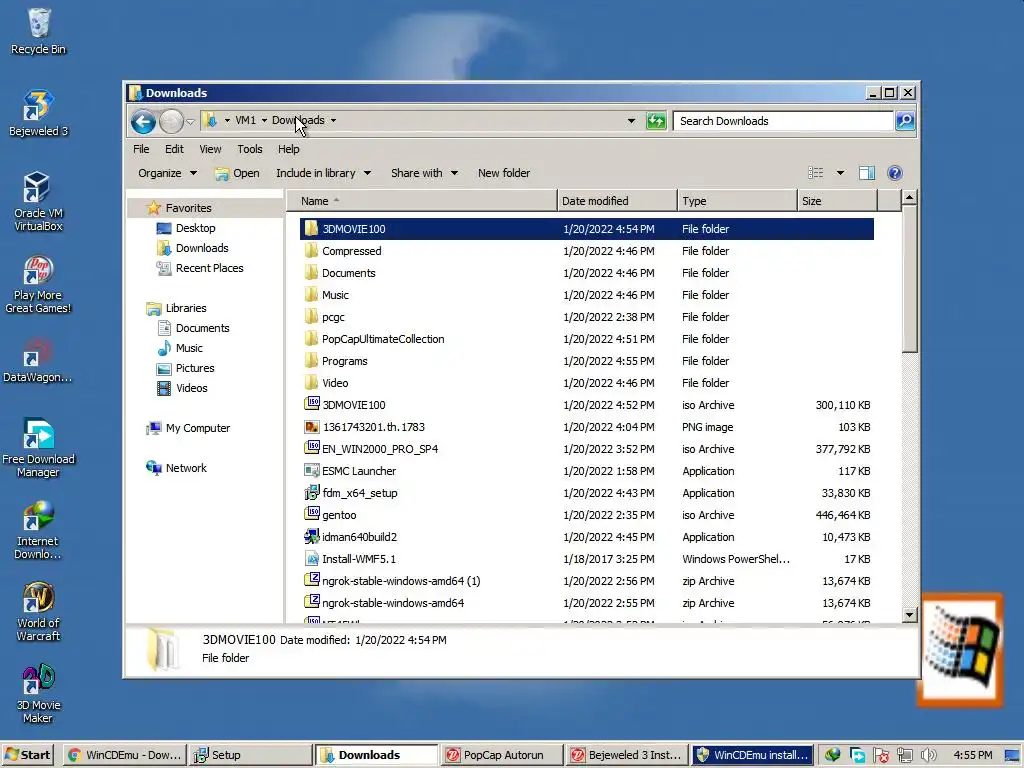Toggle the preview pane icon
The height and width of the screenshot is (768, 1024).
(867, 173)
